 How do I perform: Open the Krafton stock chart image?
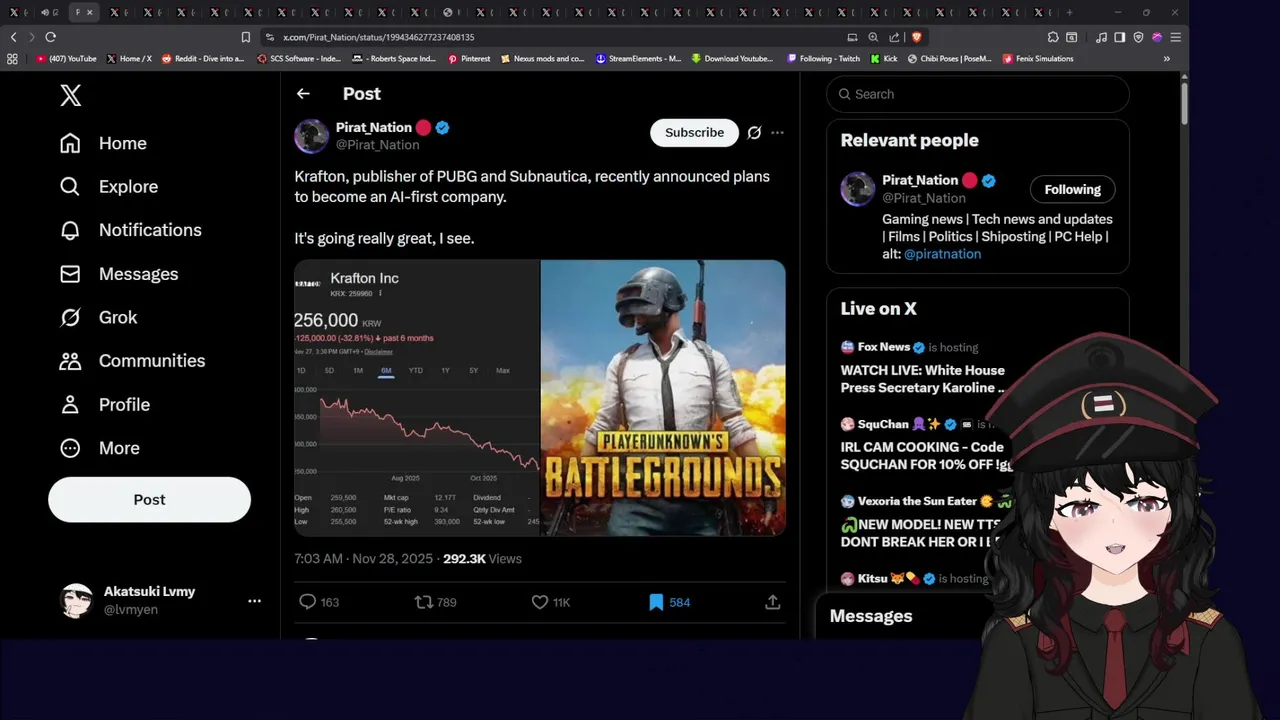coord(416,398)
